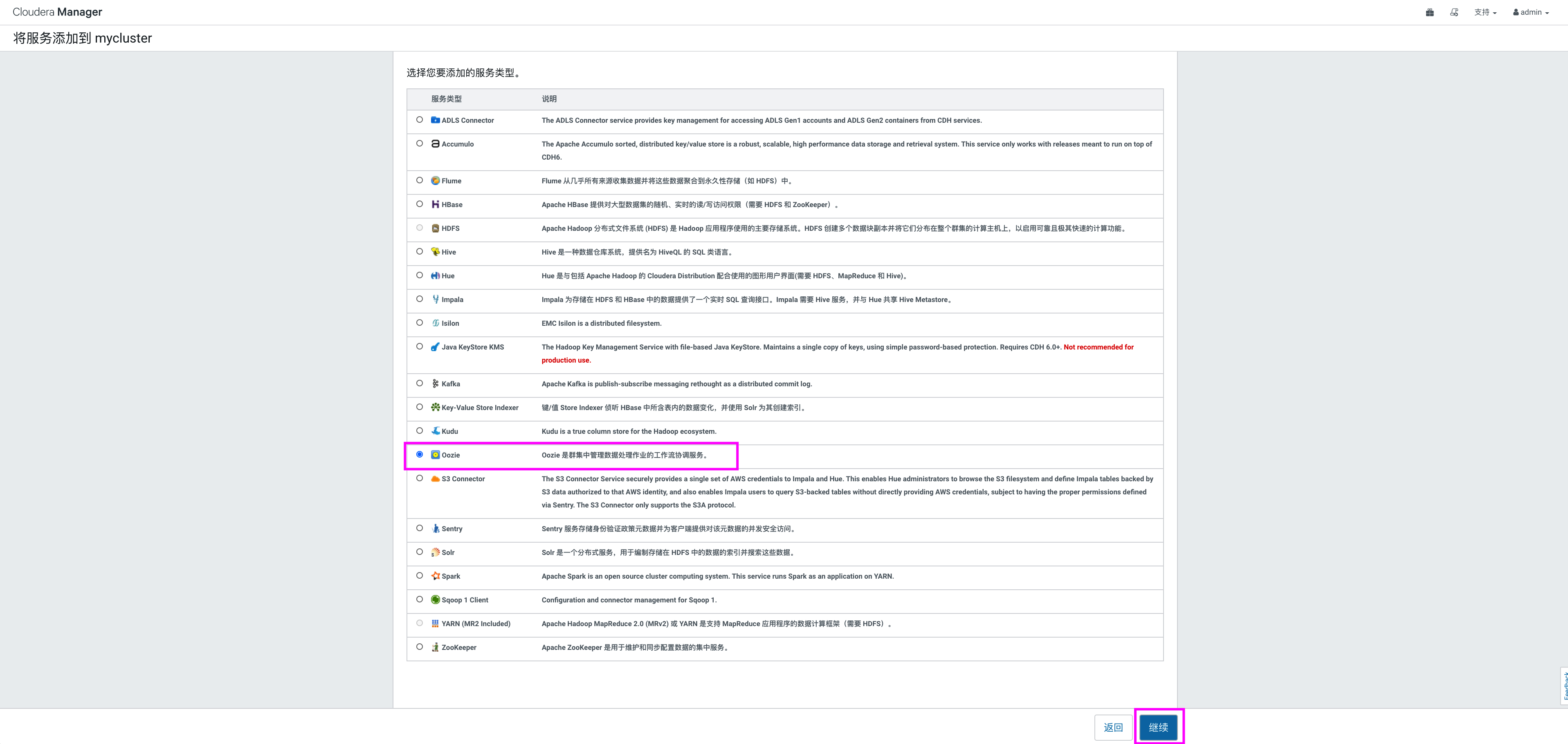Expand the admin user menu
This screenshot has width=1568, height=744.
[1531, 12]
